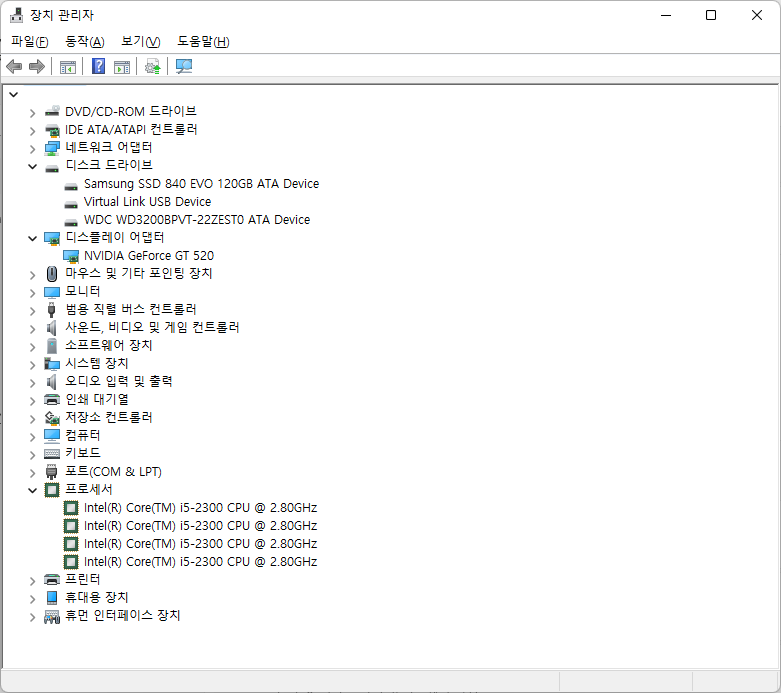Expand the 키보드 node
781x693 pixels.
pyautogui.click(x=32, y=455)
